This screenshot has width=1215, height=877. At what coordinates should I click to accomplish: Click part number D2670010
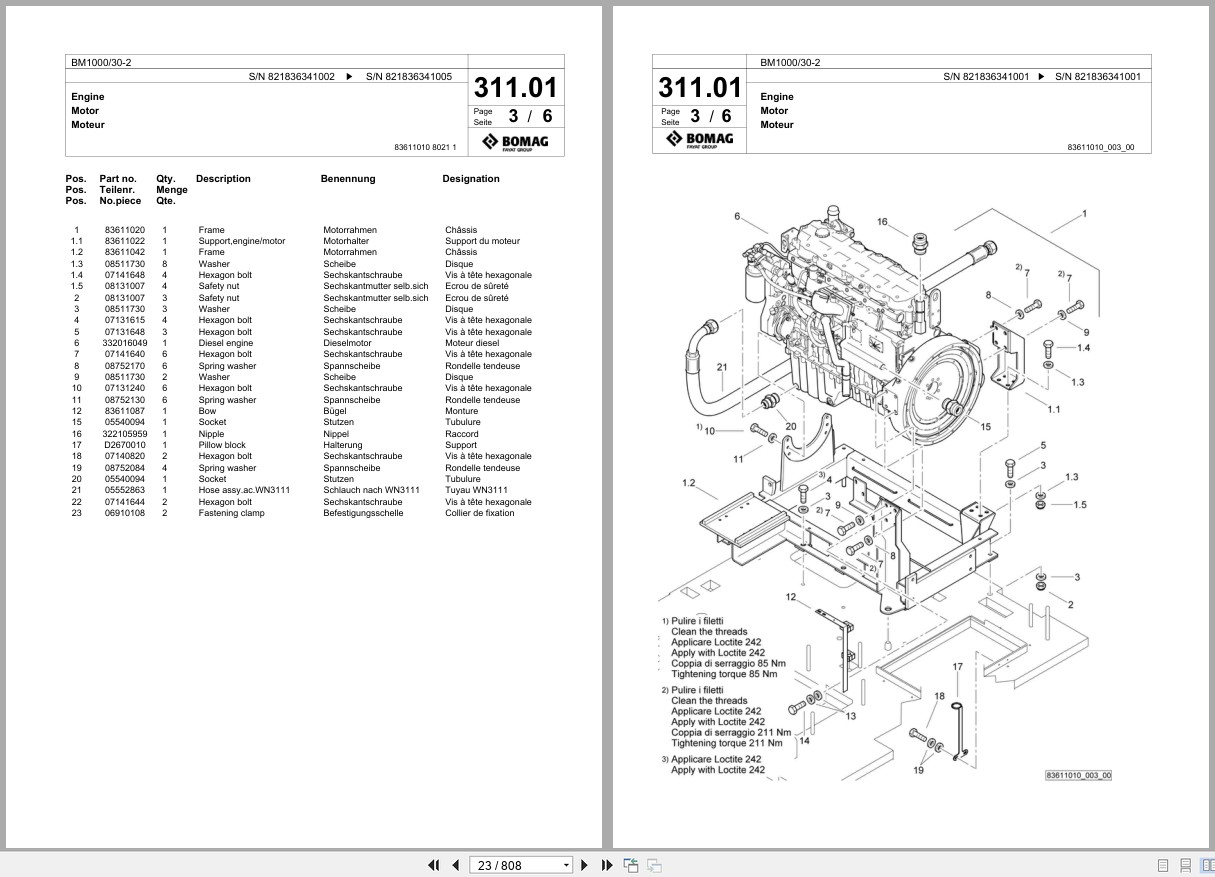tap(124, 445)
